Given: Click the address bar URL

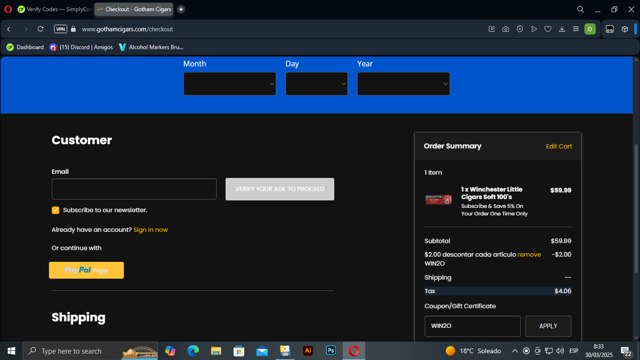Looking at the screenshot, I should (127, 29).
